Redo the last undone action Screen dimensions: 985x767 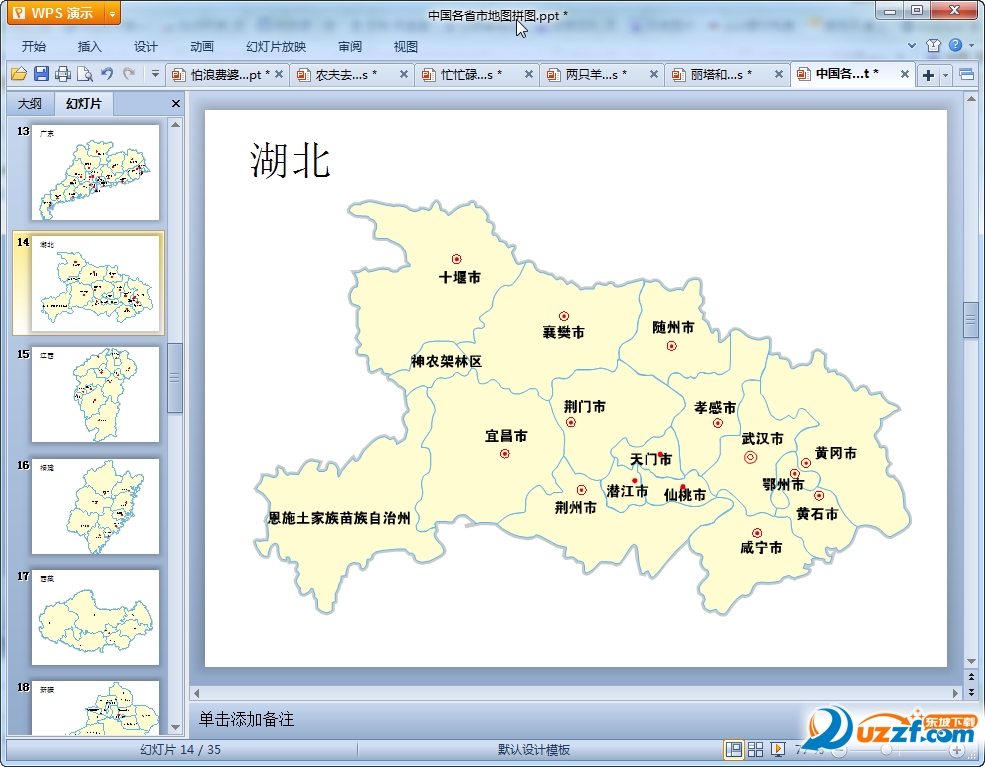(x=129, y=74)
